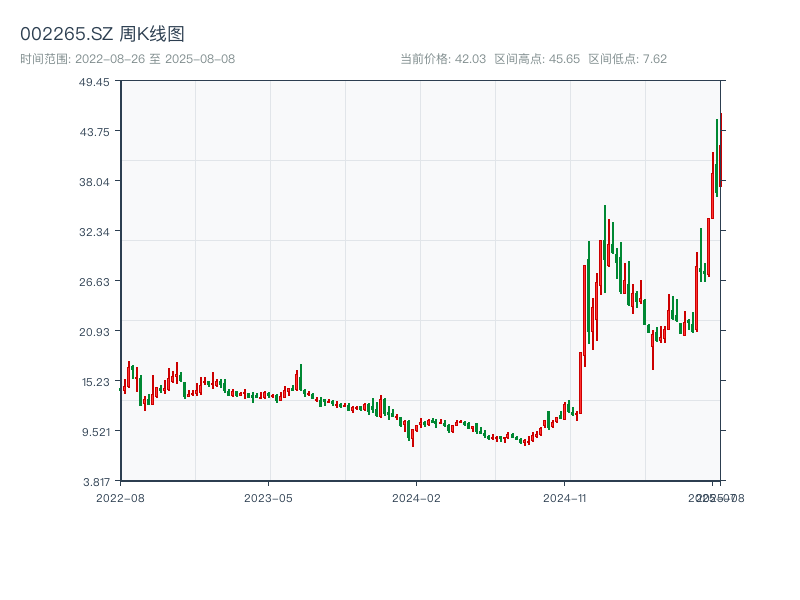The image size is (800, 600).
Task: Select the time range text 2022-08-26 至 2025-08-08
Action: coord(155,59)
